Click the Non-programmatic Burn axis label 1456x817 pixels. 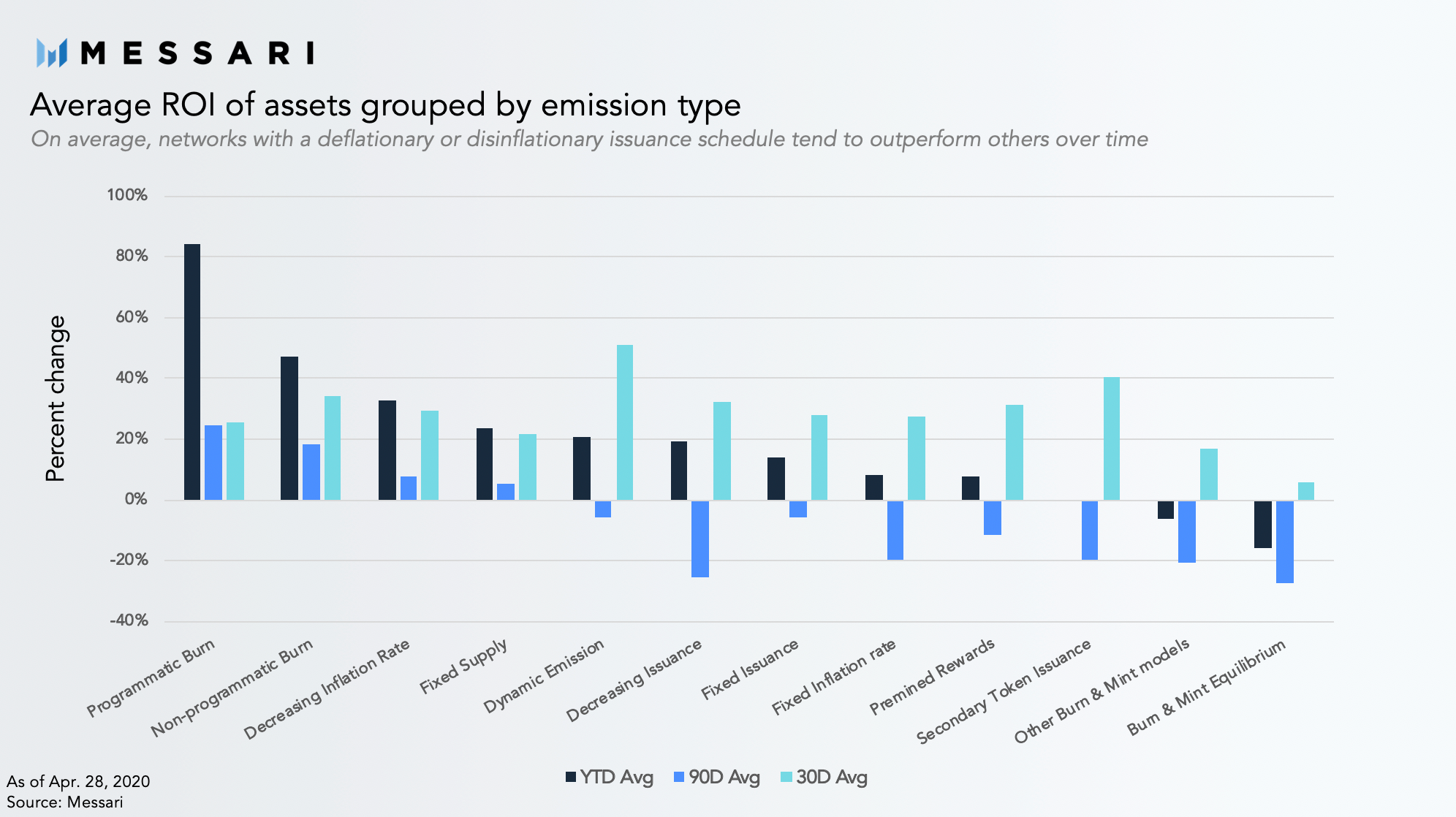click(x=232, y=687)
